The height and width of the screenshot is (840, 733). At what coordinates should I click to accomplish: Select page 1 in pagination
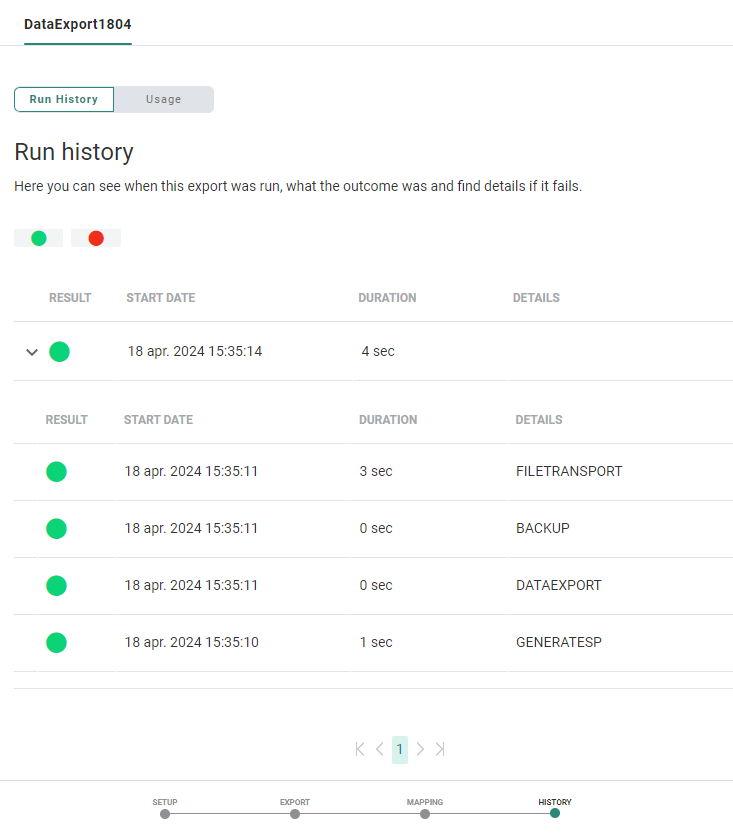[x=400, y=749]
